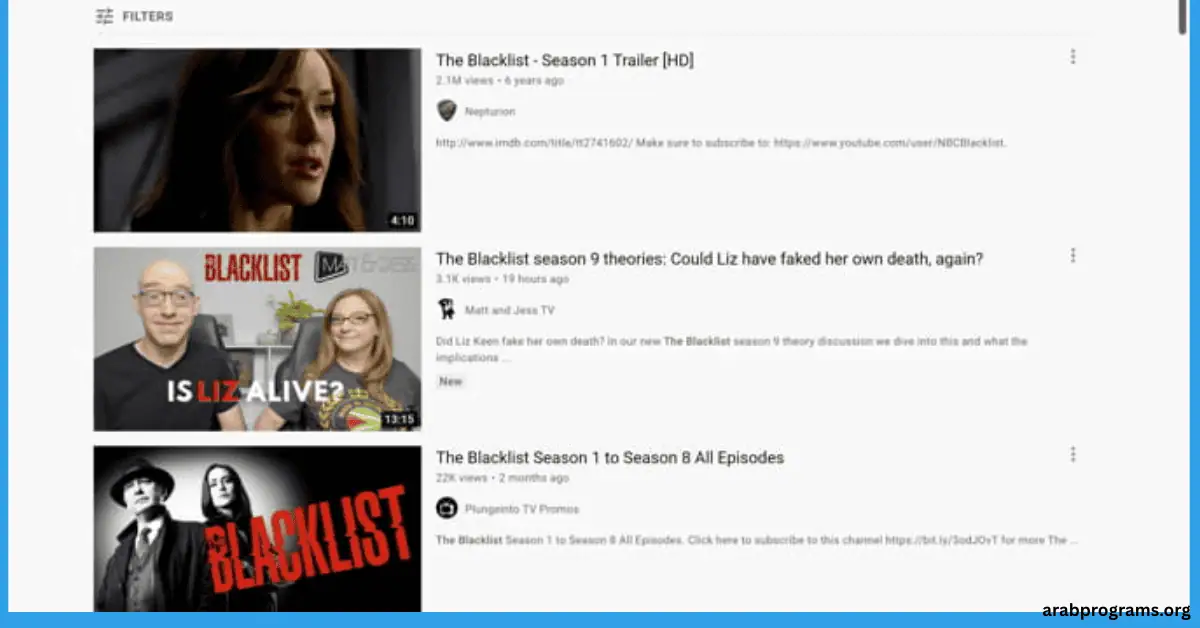Image resolution: width=1200 pixels, height=628 pixels.
Task: Visit the Plungeinto TV Promos channel name
Action: tap(522, 510)
